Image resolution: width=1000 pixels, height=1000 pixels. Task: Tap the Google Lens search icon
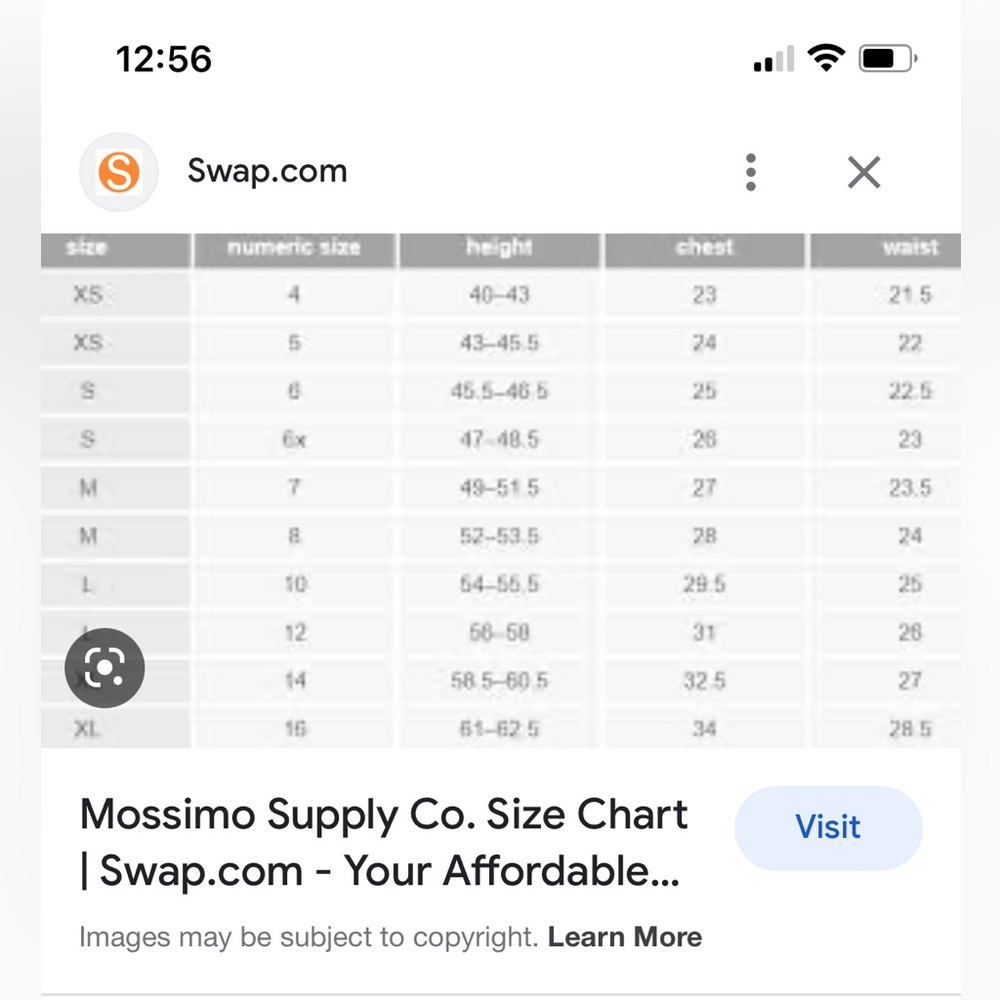coord(105,668)
